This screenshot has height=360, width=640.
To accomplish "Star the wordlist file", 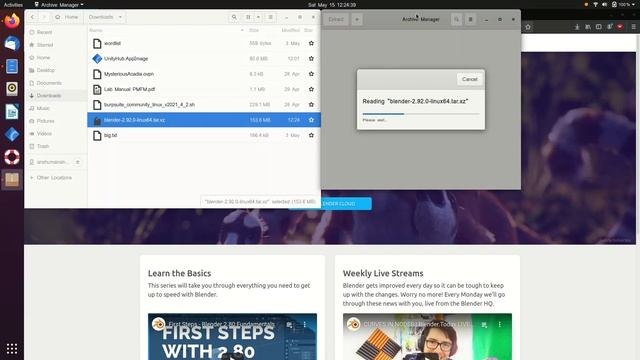I will click(x=311, y=43).
